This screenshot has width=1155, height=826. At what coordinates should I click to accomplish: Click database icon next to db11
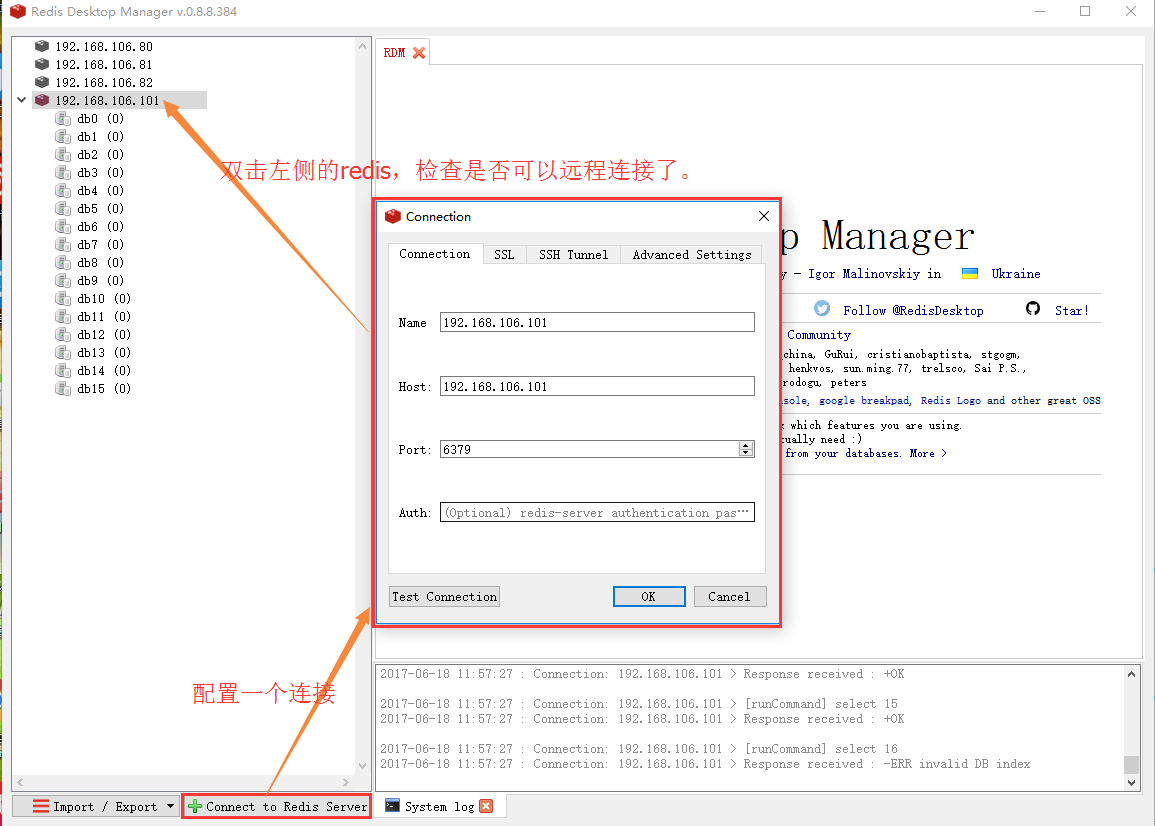(x=63, y=316)
